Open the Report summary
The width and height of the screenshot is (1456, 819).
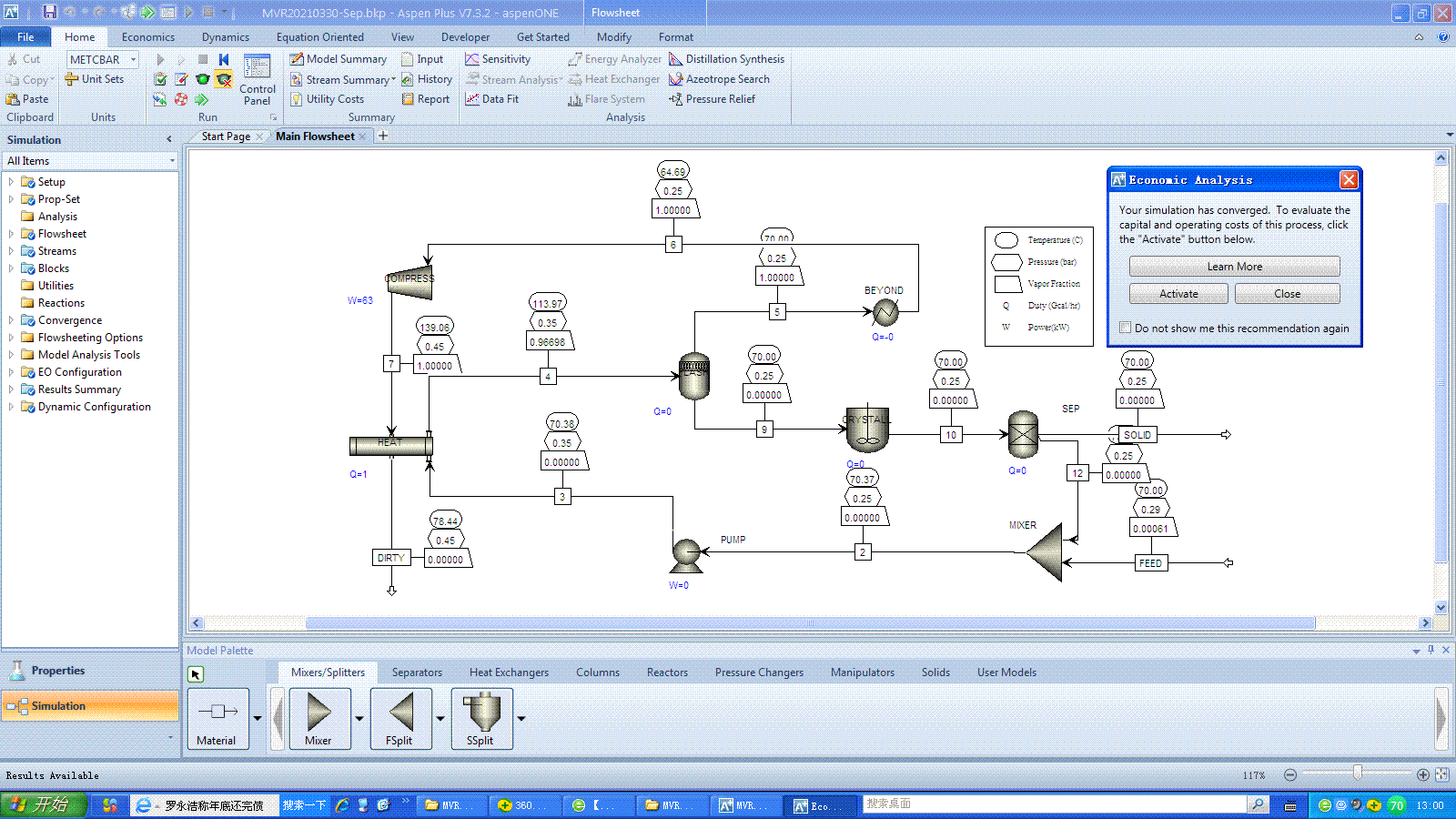point(426,99)
